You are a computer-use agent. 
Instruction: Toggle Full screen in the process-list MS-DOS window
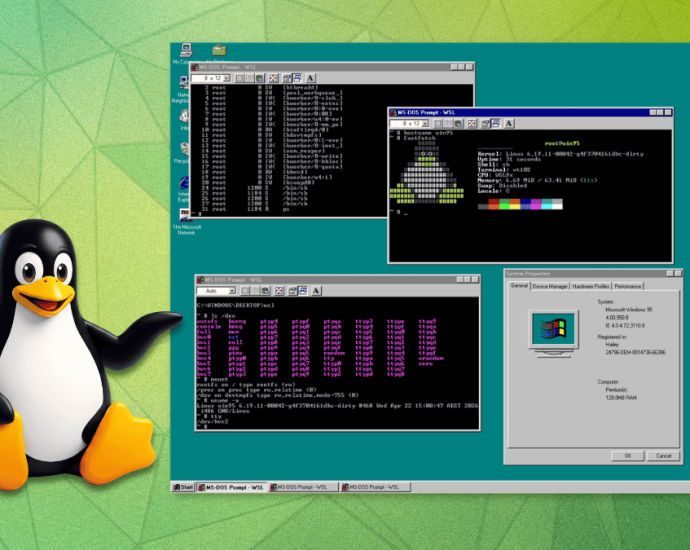273,78
